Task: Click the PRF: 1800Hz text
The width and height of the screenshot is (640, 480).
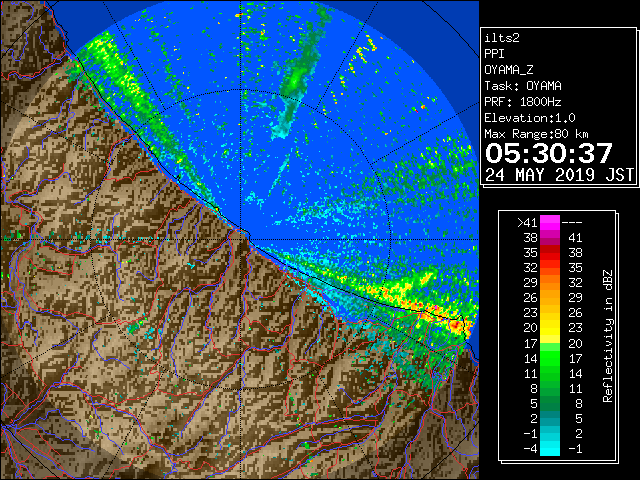Action: 523,102
